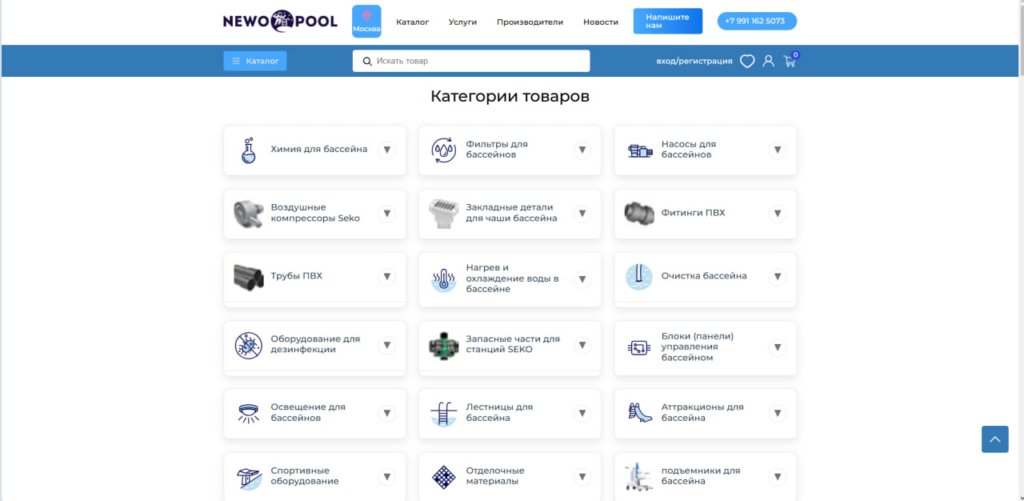Expand the Оборудование для дезинфекции category

387,345
